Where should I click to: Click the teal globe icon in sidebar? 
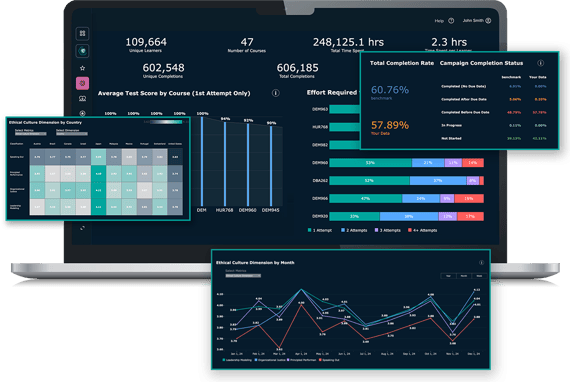point(83,51)
